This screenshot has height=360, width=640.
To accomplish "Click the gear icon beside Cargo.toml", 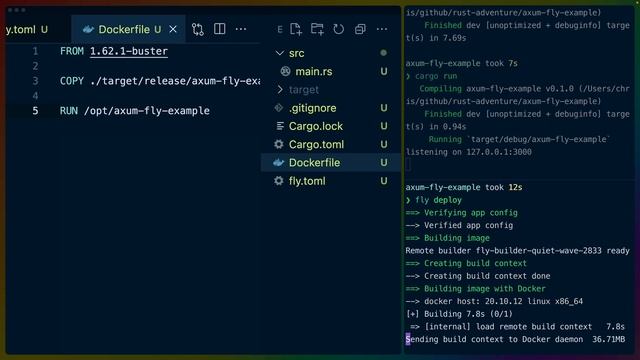I will (x=279, y=144).
